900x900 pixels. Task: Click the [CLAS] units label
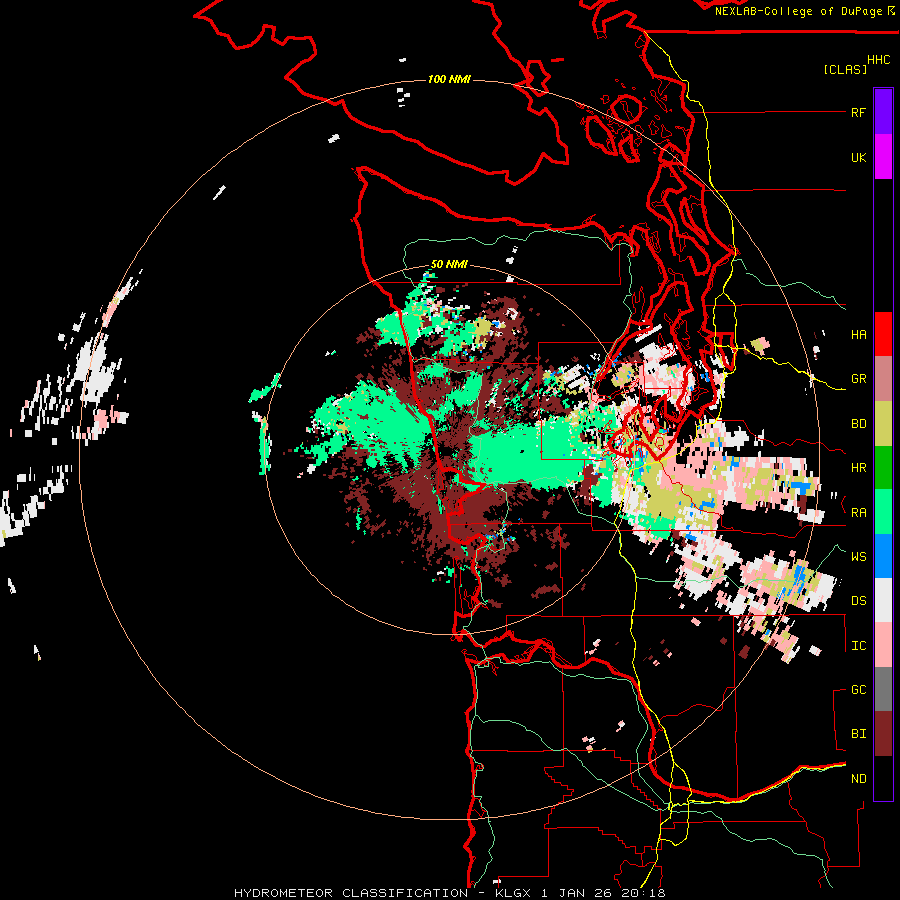[x=845, y=70]
